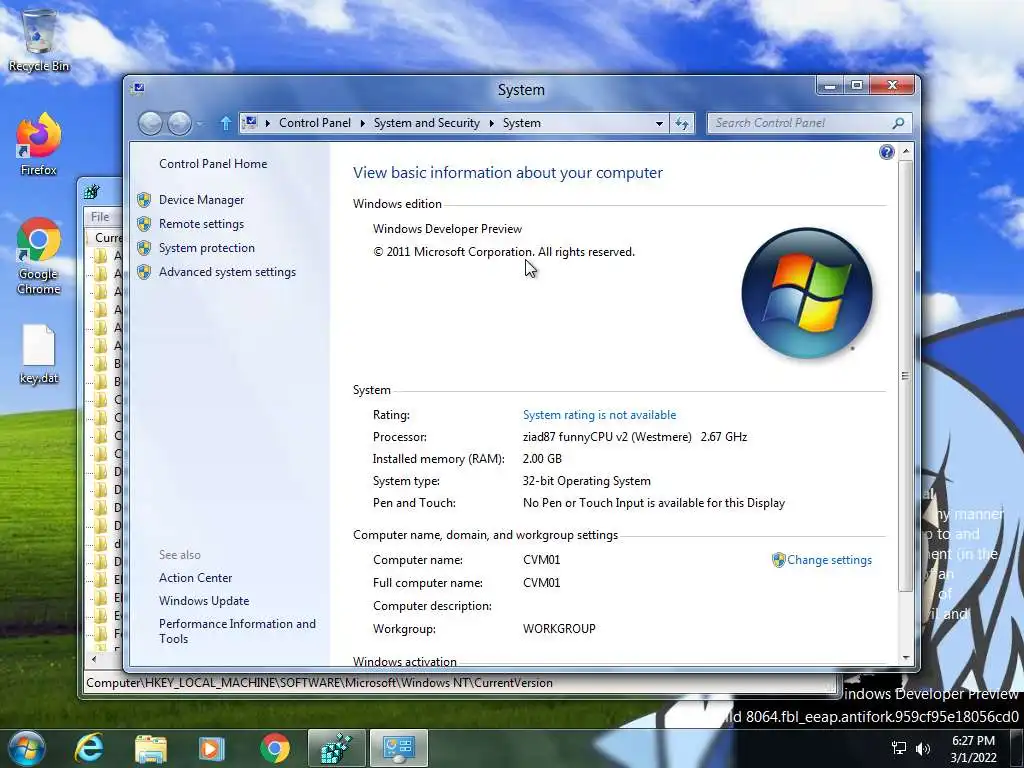Click the Back navigation arrow
This screenshot has width=1024, height=768.
(150, 123)
